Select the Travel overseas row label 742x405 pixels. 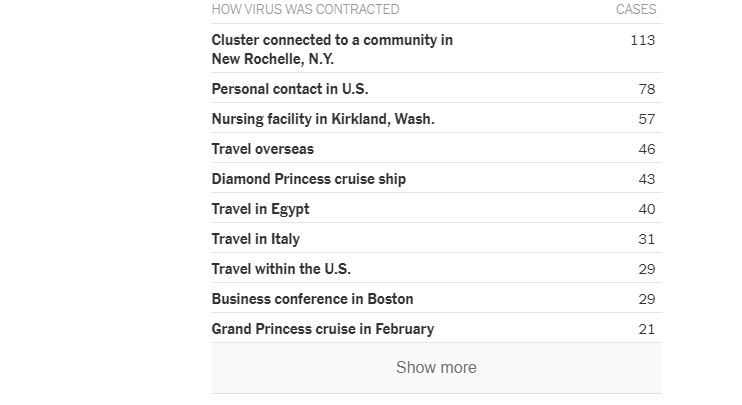coord(263,149)
